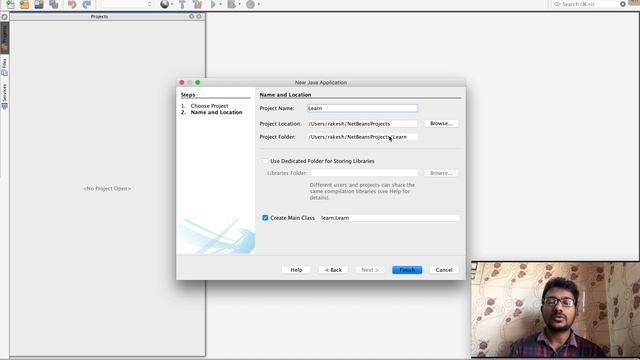
Task: Click the Profile Project icon
Action: tap(251, 4)
